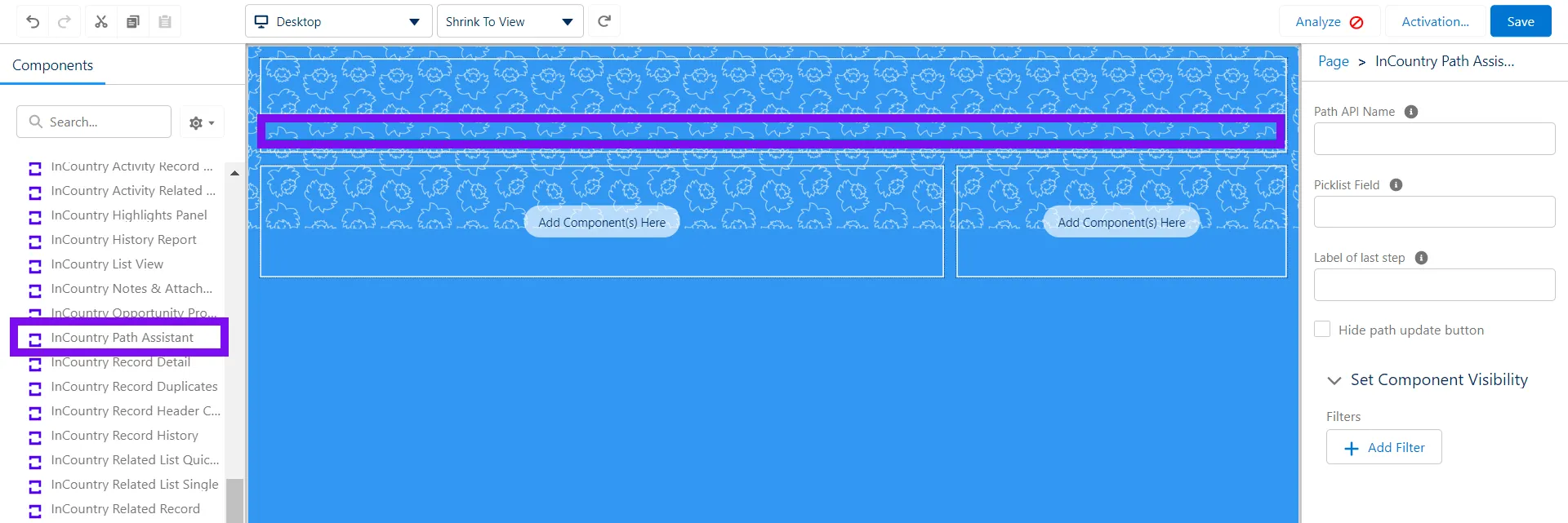The height and width of the screenshot is (523, 1568).
Task: Click the Paste clipboard icon
Action: (165, 22)
